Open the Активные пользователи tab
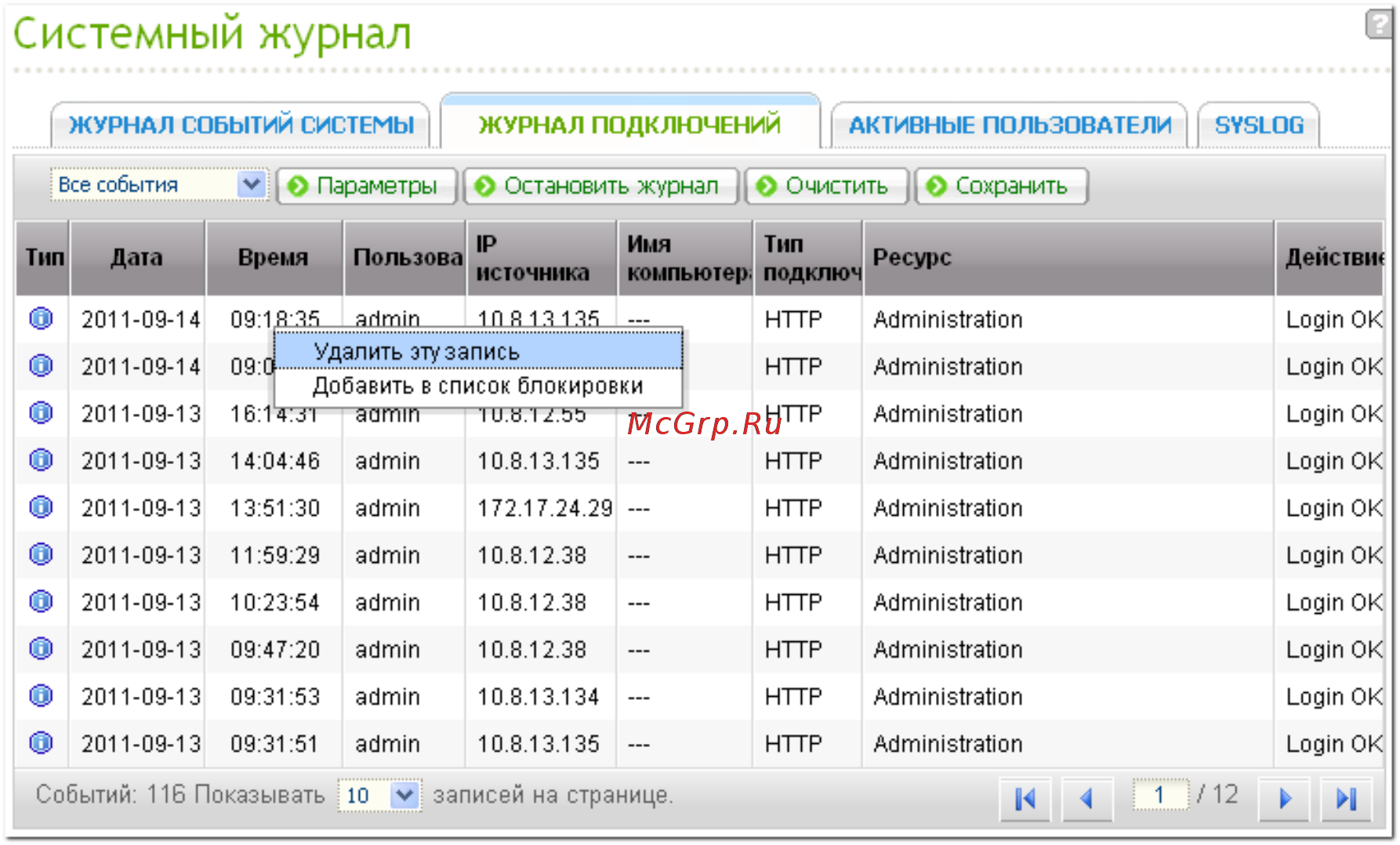The width and height of the screenshot is (1400, 845). pos(1010,125)
